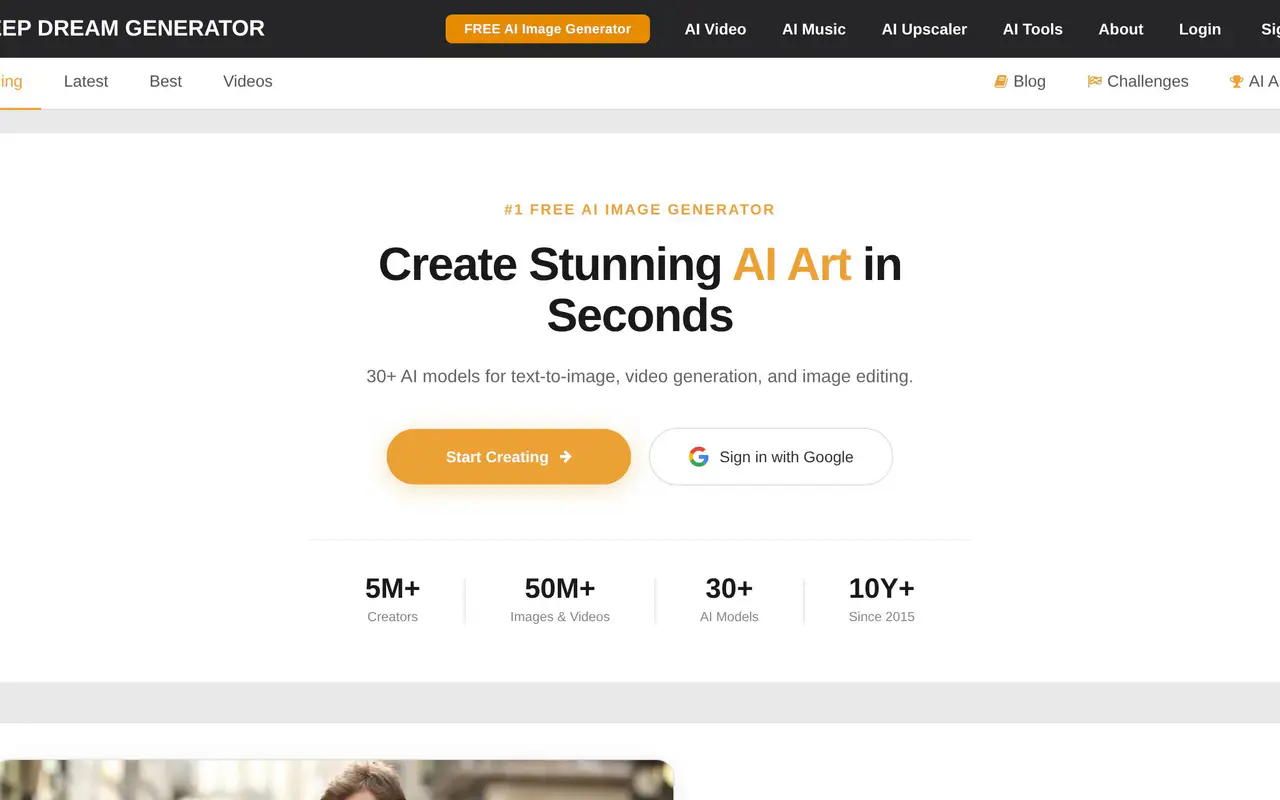Switch to the Videos tab
Screen dimensions: 1280x800
pyautogui.click(x=248, y=82)
